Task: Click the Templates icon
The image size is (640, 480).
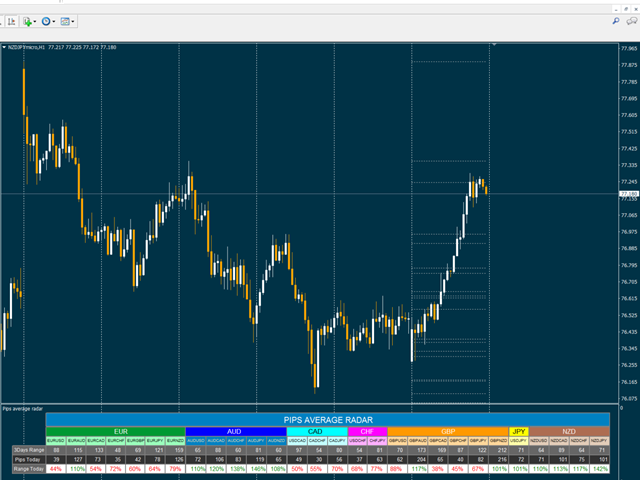Action: pos(65,22)
